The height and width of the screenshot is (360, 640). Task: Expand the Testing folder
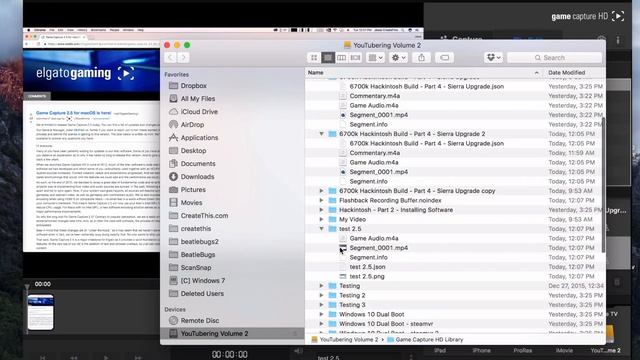[x=321, y=286]
